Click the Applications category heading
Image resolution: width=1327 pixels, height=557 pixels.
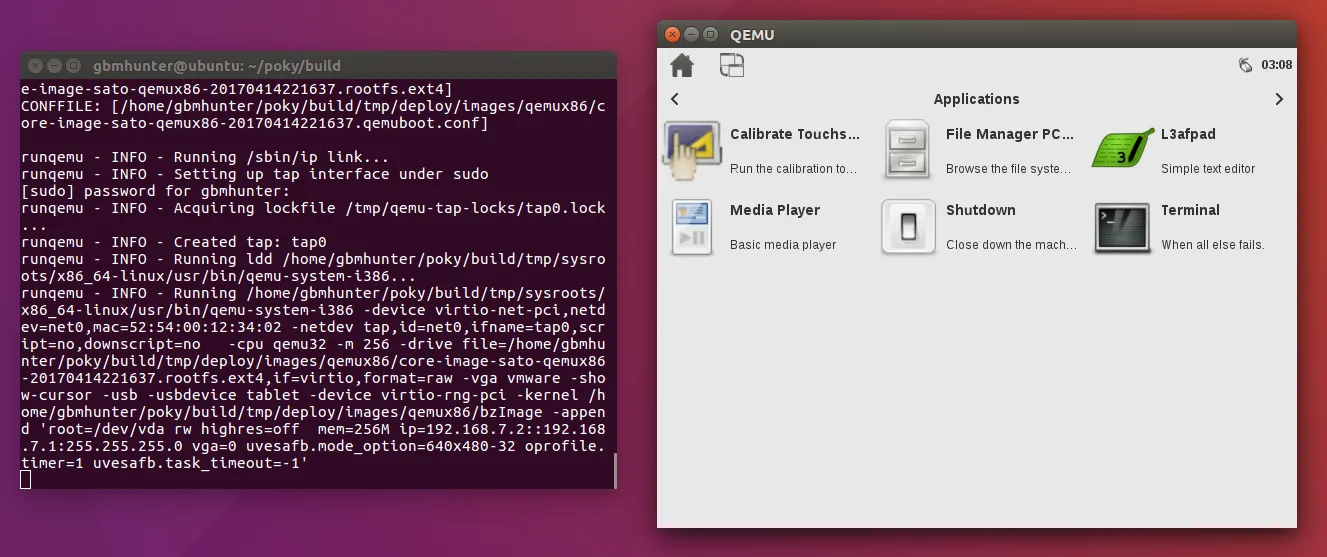click(976, 99)
